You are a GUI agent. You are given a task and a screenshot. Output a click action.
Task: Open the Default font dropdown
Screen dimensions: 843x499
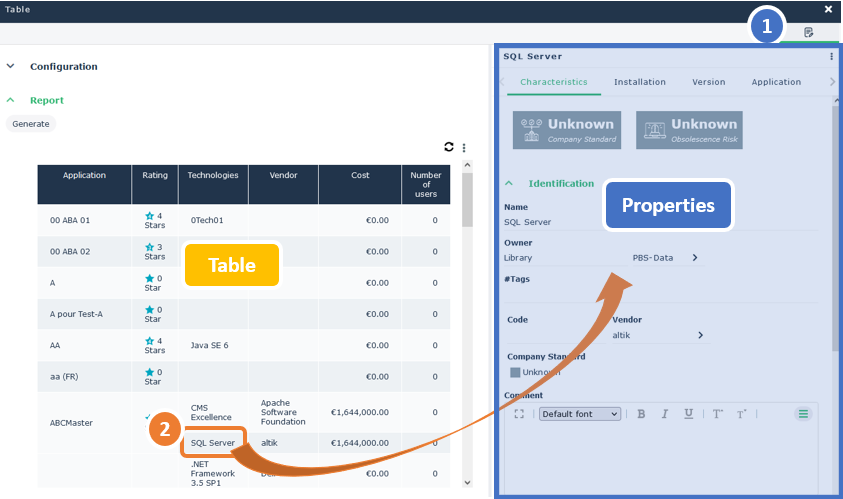(580, 414)
